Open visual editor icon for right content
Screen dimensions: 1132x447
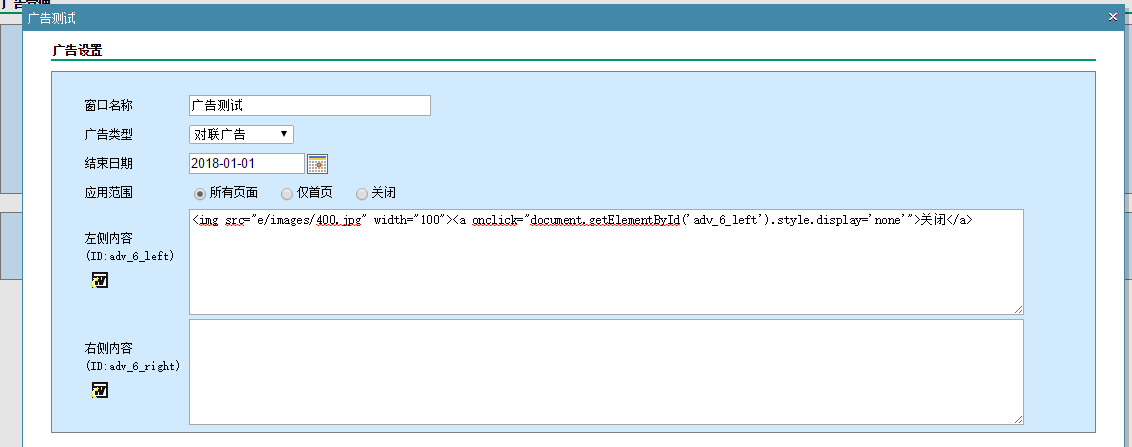click(100, 389)
